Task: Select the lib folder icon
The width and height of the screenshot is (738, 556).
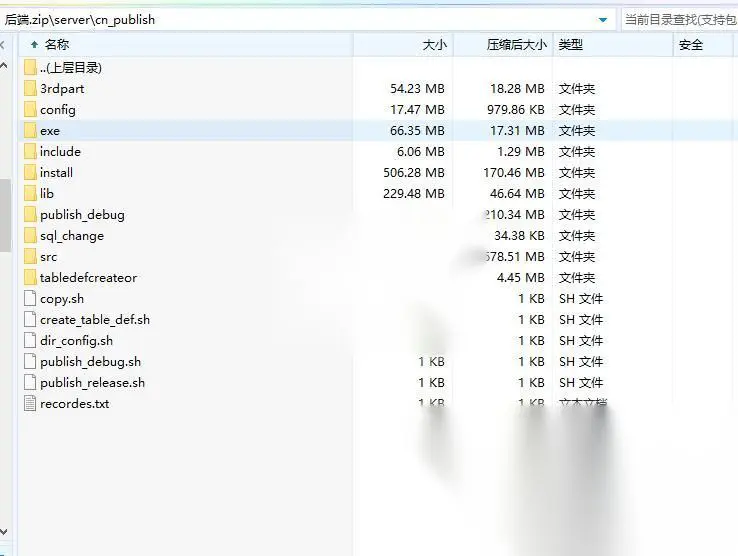Action: click(x=30, y=193)
